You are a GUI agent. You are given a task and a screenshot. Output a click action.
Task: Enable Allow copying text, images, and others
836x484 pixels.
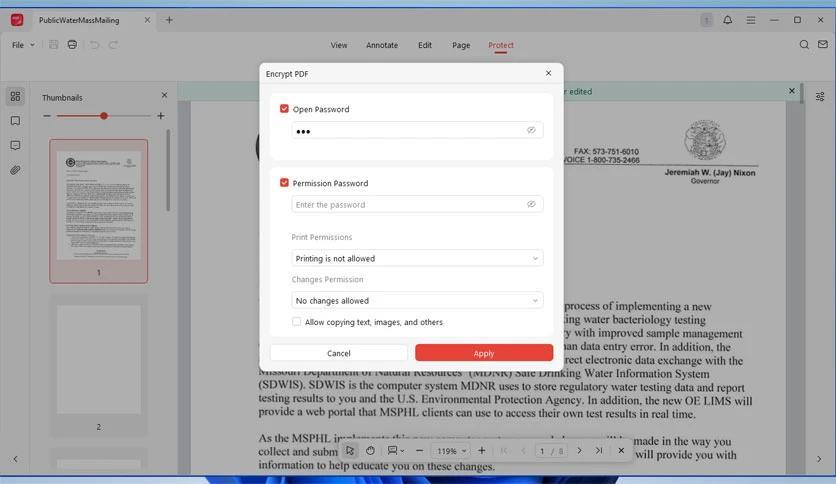click(296, 321)
